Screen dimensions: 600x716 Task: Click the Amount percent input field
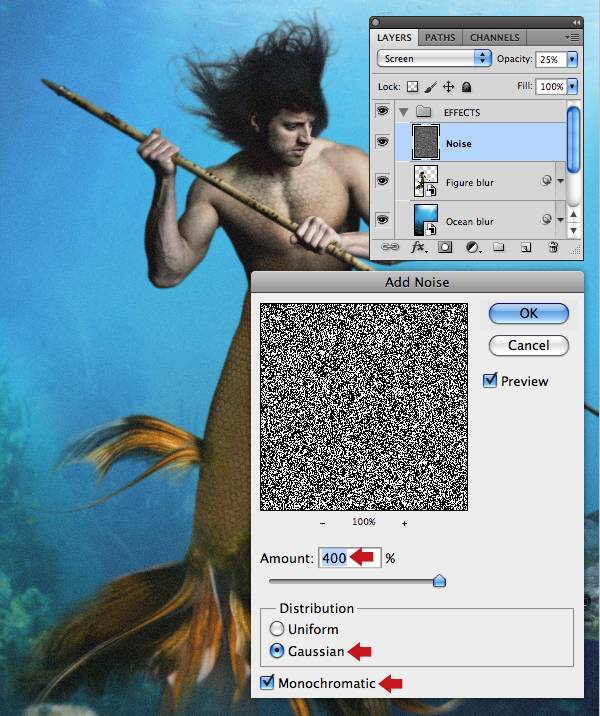[x=350, y=558]
